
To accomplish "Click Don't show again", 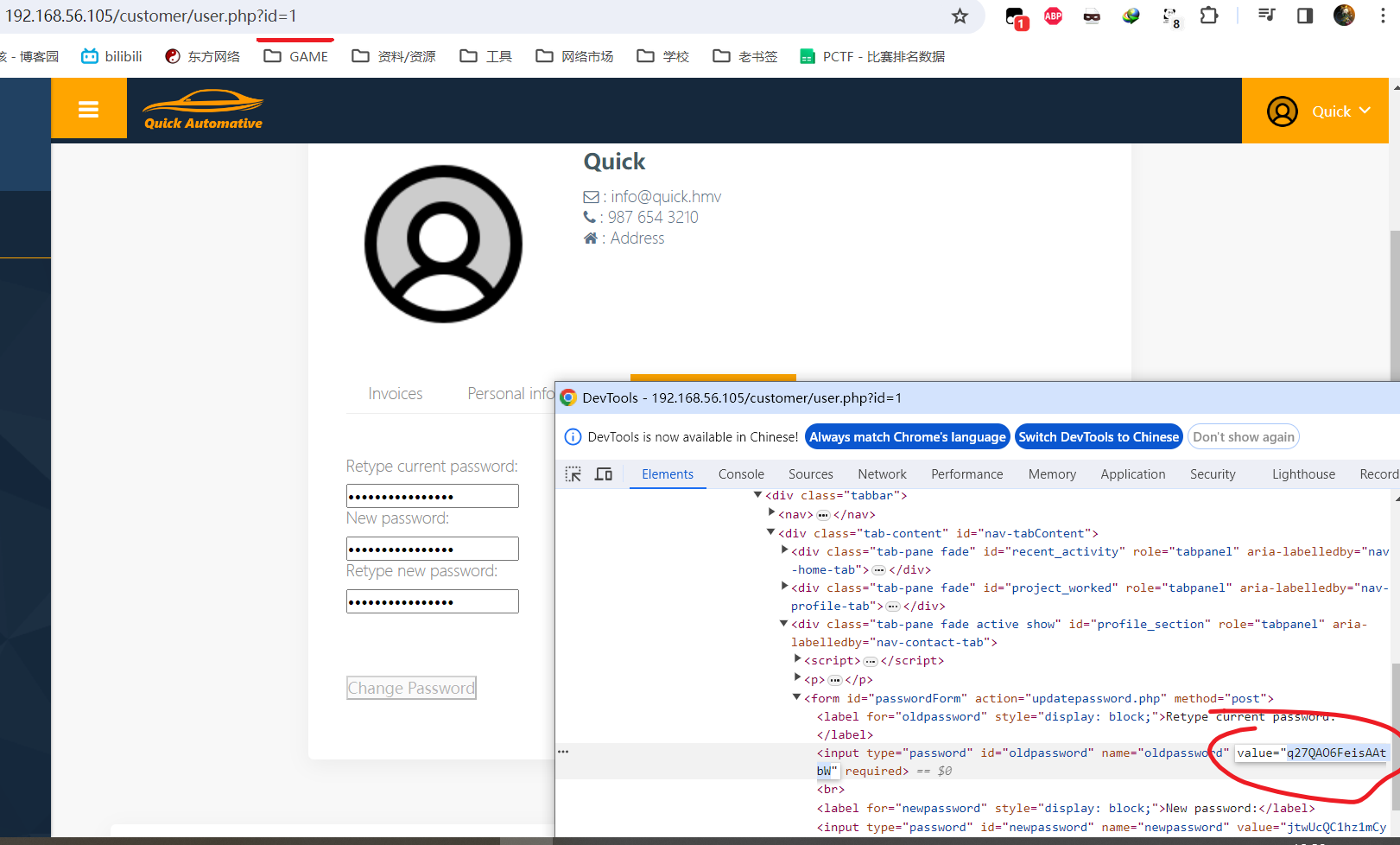I will pos(1244,436).
